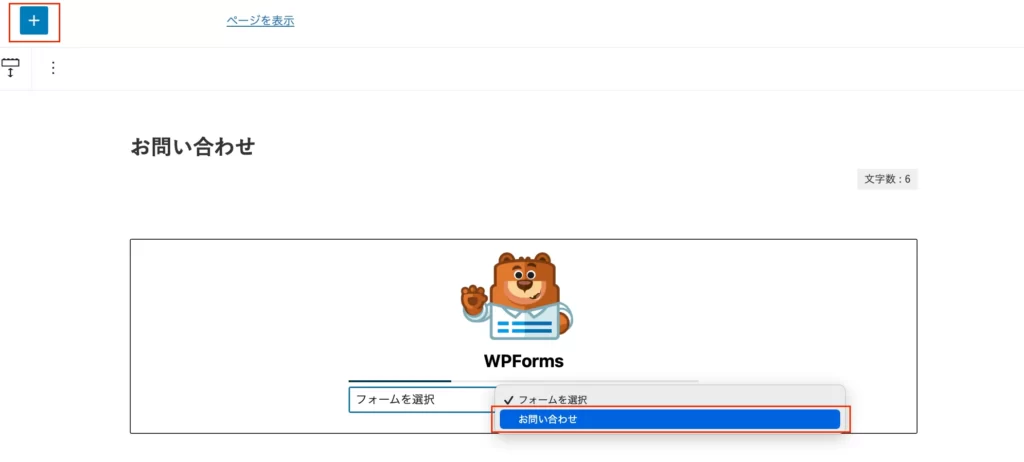Click the dark filled segment of progress bar
The image size is (1024, 462).
[400, 380]
